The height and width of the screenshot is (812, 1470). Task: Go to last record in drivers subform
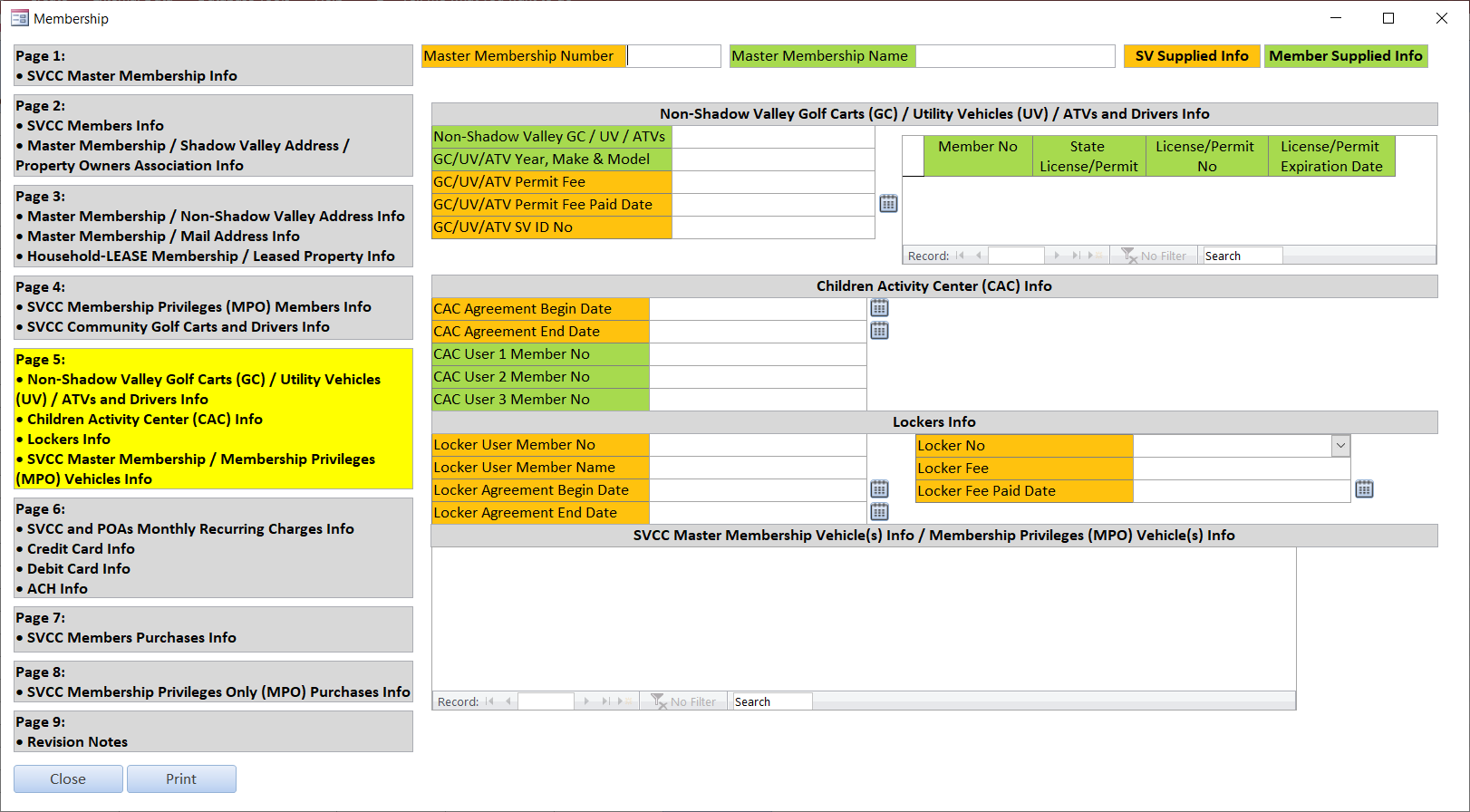1076,256
